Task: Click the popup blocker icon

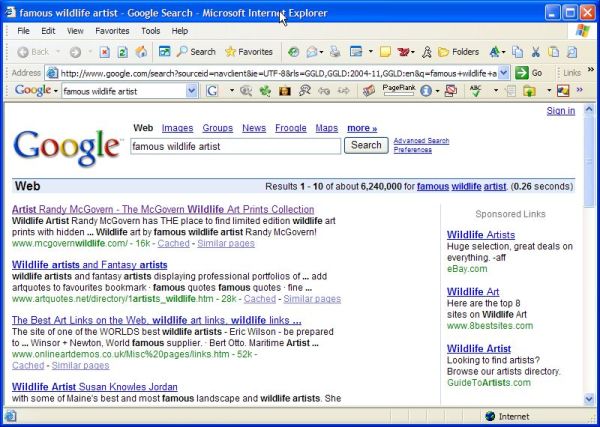Action: (x=452, y=91)
